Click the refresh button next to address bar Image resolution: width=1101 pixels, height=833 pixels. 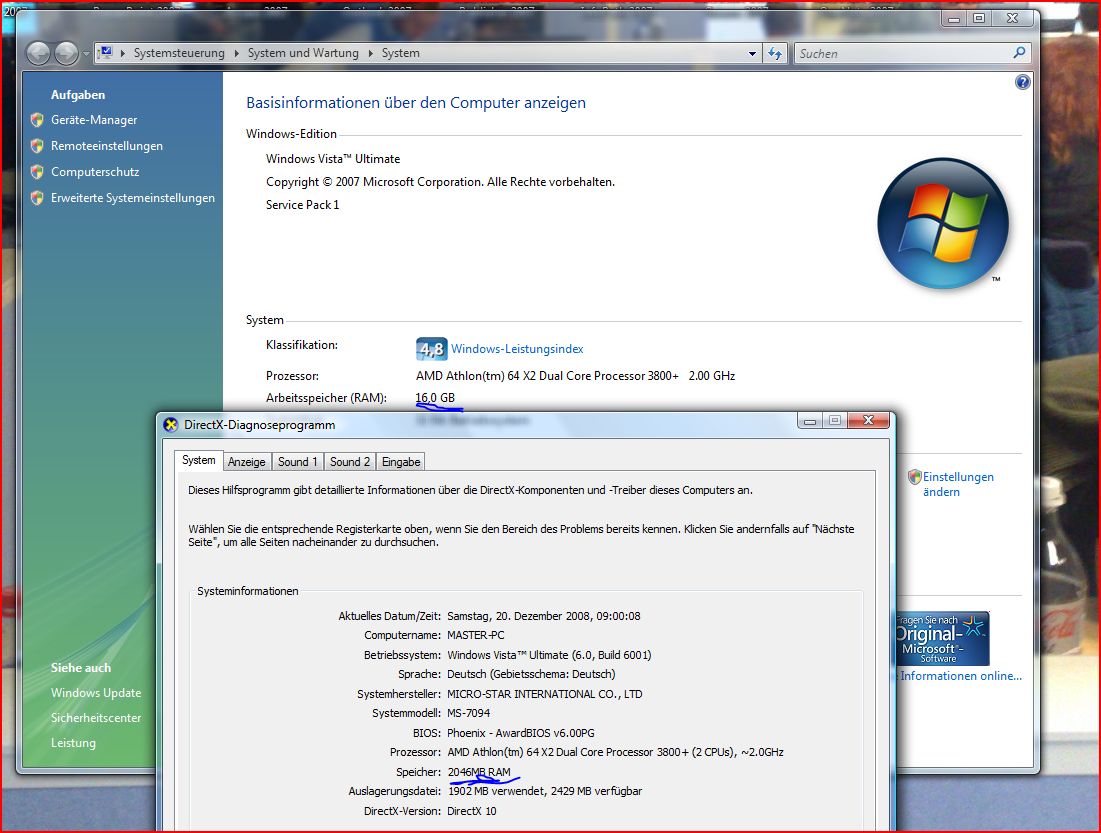774,53
